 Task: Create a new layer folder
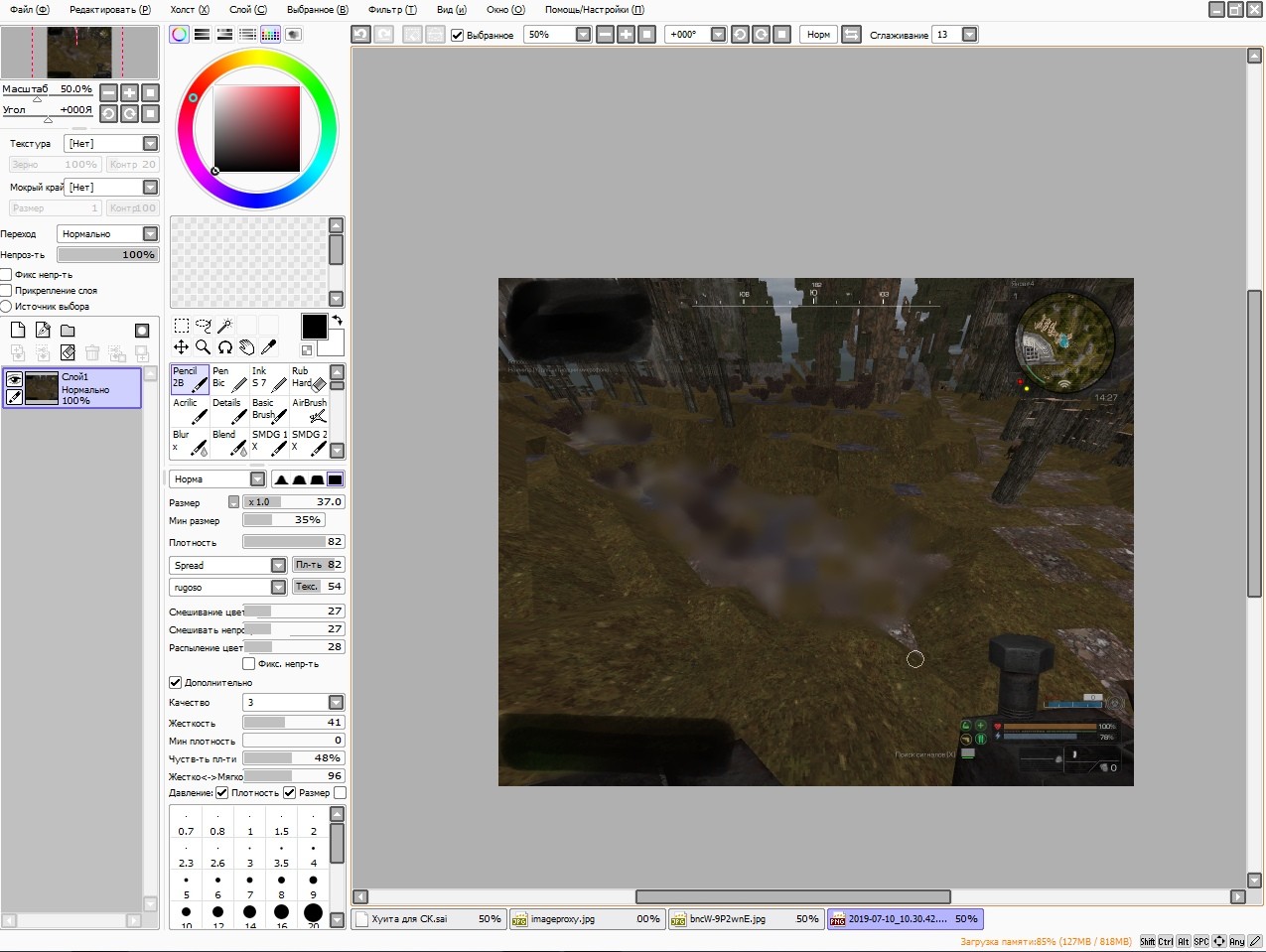(68, 331)
